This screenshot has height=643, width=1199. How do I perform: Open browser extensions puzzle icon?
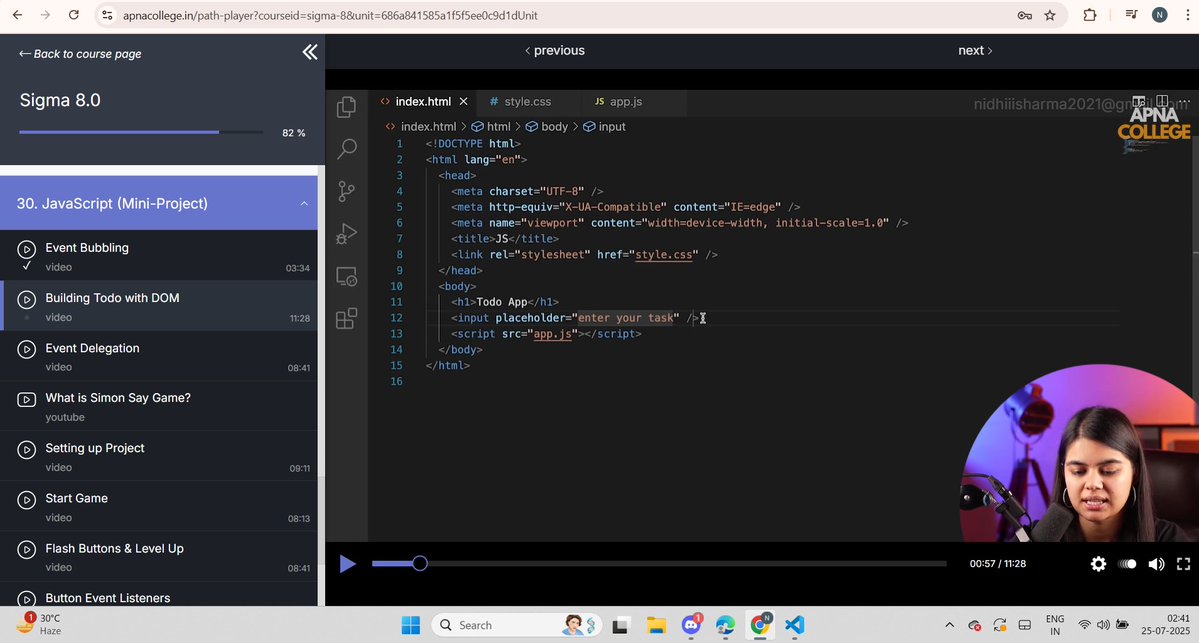(x=1090, y=15)
